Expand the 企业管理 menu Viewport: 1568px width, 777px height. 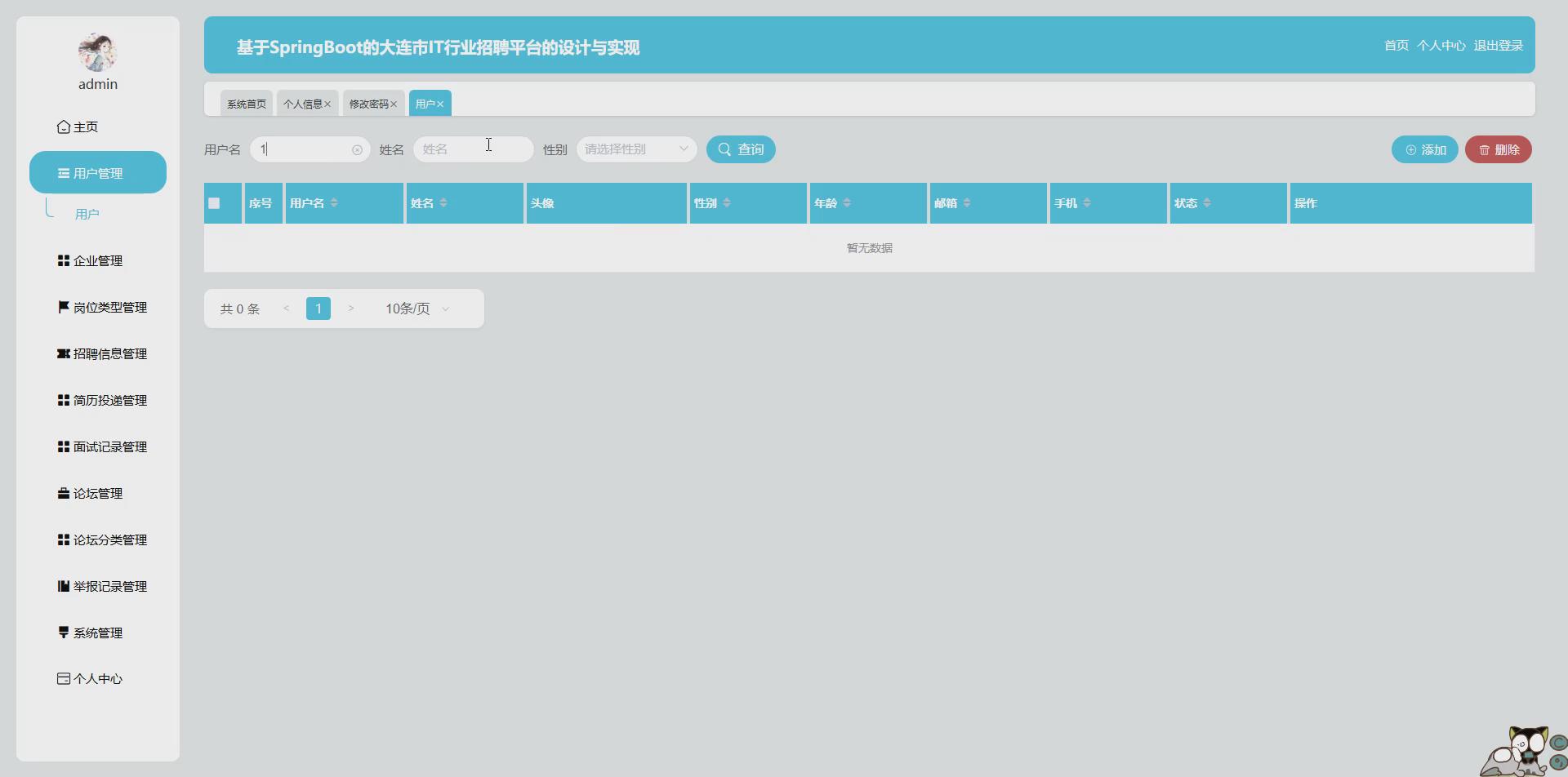click(98, 260)
